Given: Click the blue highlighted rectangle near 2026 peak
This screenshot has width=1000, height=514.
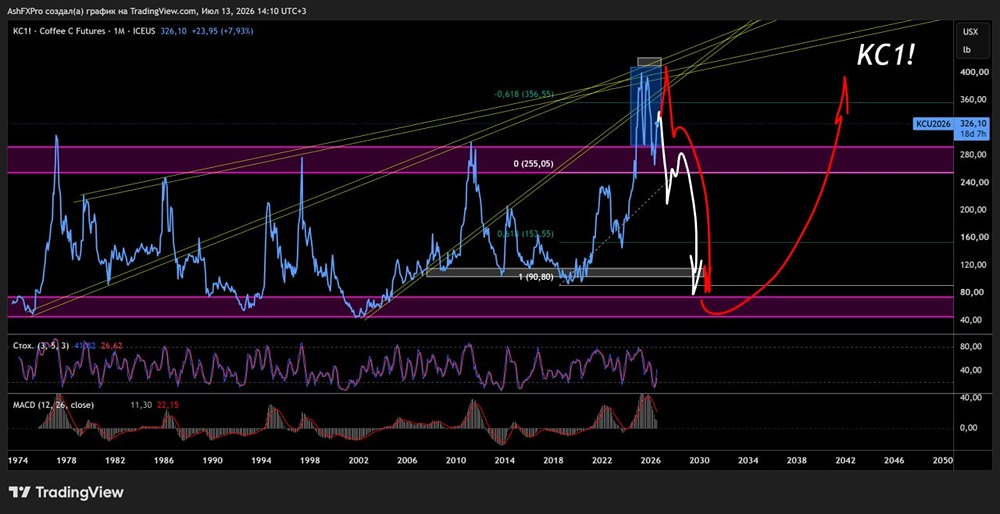Looking at the screenshot, I should (645, 106).
